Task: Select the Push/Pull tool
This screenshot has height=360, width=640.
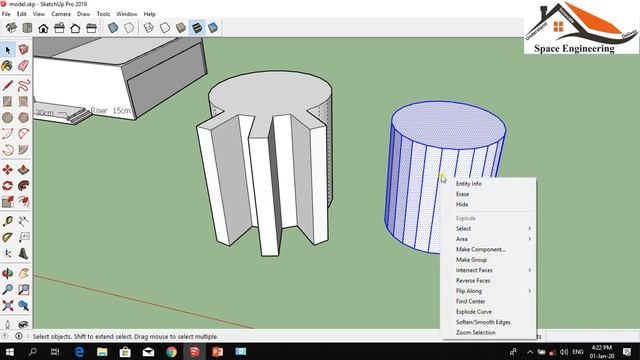Action: click(23, 169)
